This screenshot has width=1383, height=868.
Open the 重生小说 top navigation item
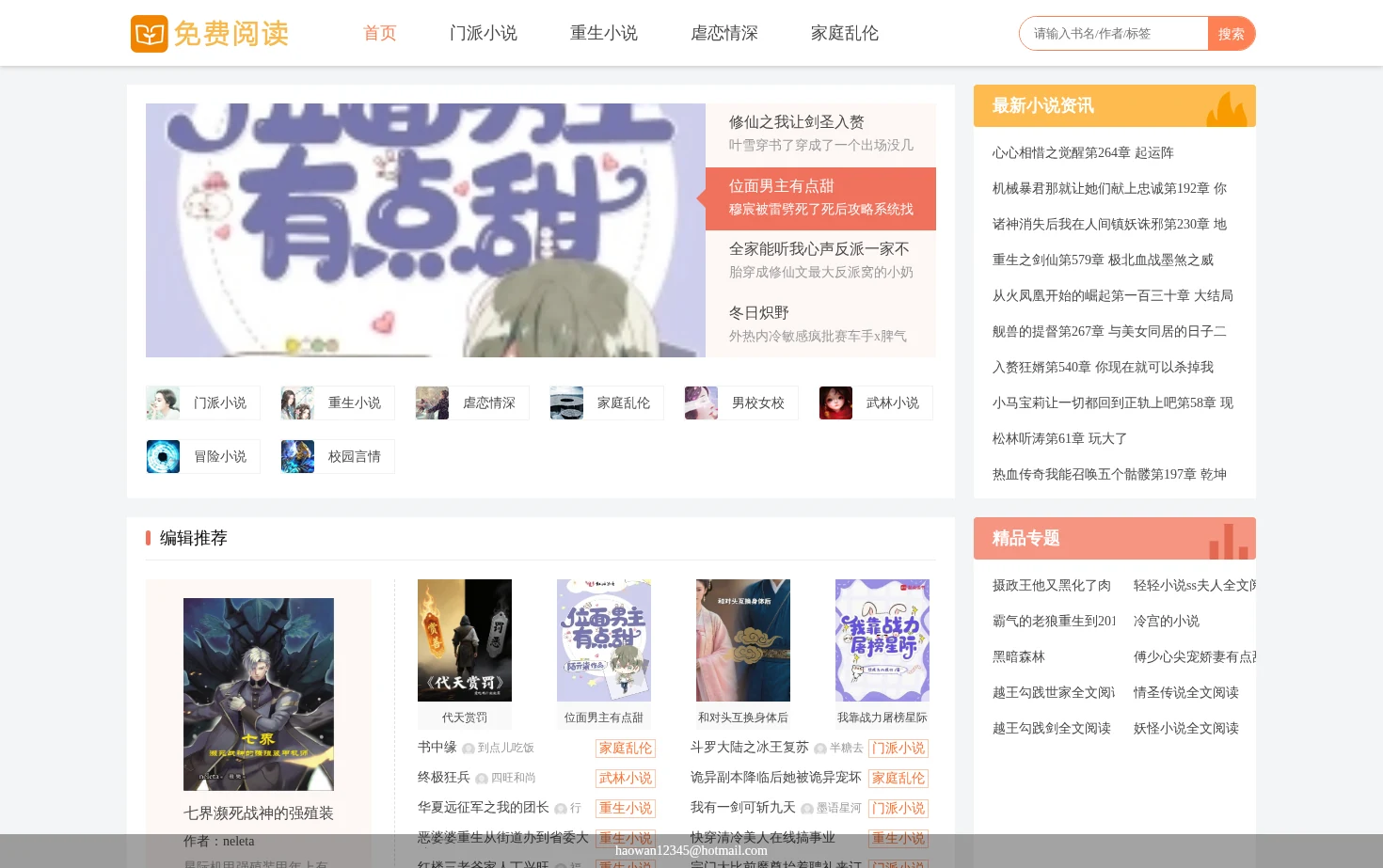(x=604, y=33)
